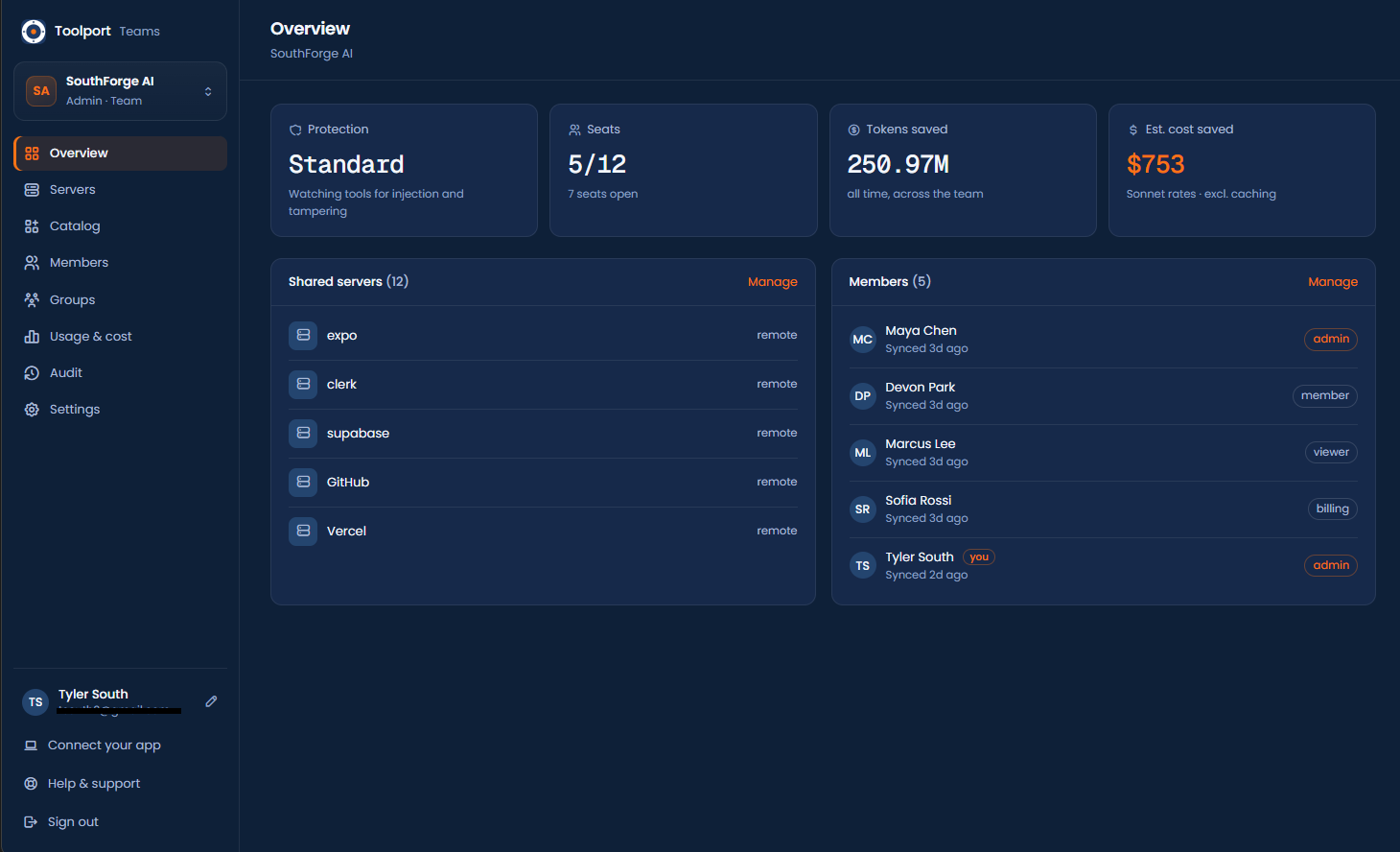
Task: Manage shared servers
Action: (772, 282)
